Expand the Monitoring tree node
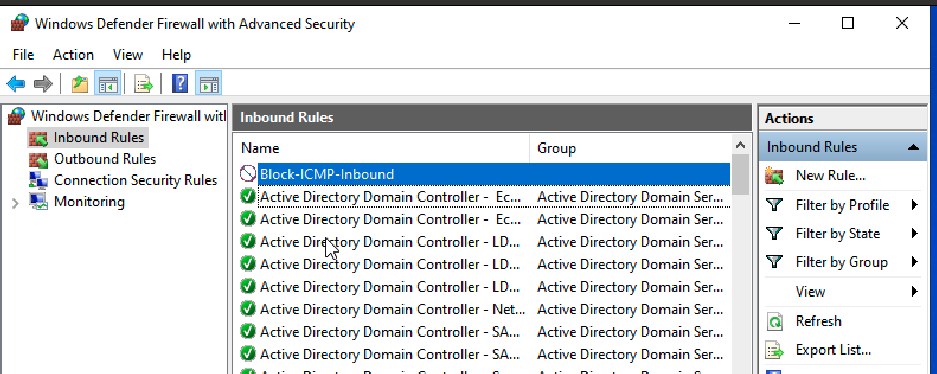Screen dimensions: 937x374 16,203
